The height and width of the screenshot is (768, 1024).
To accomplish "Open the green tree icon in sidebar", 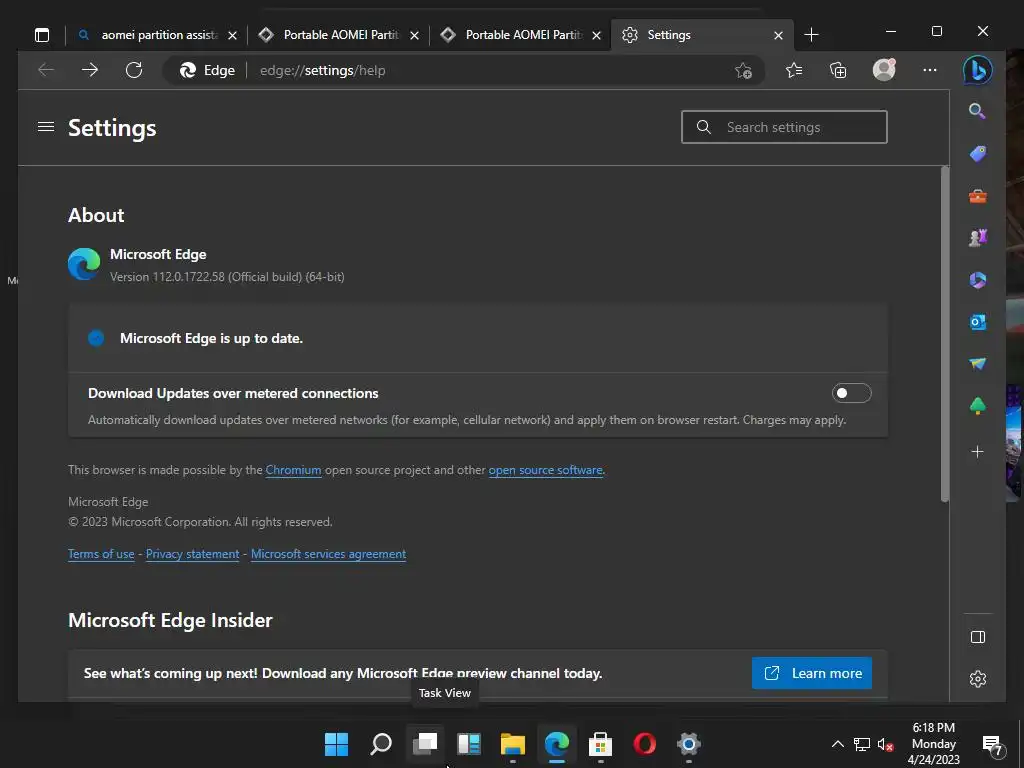I will click(978, 406).
